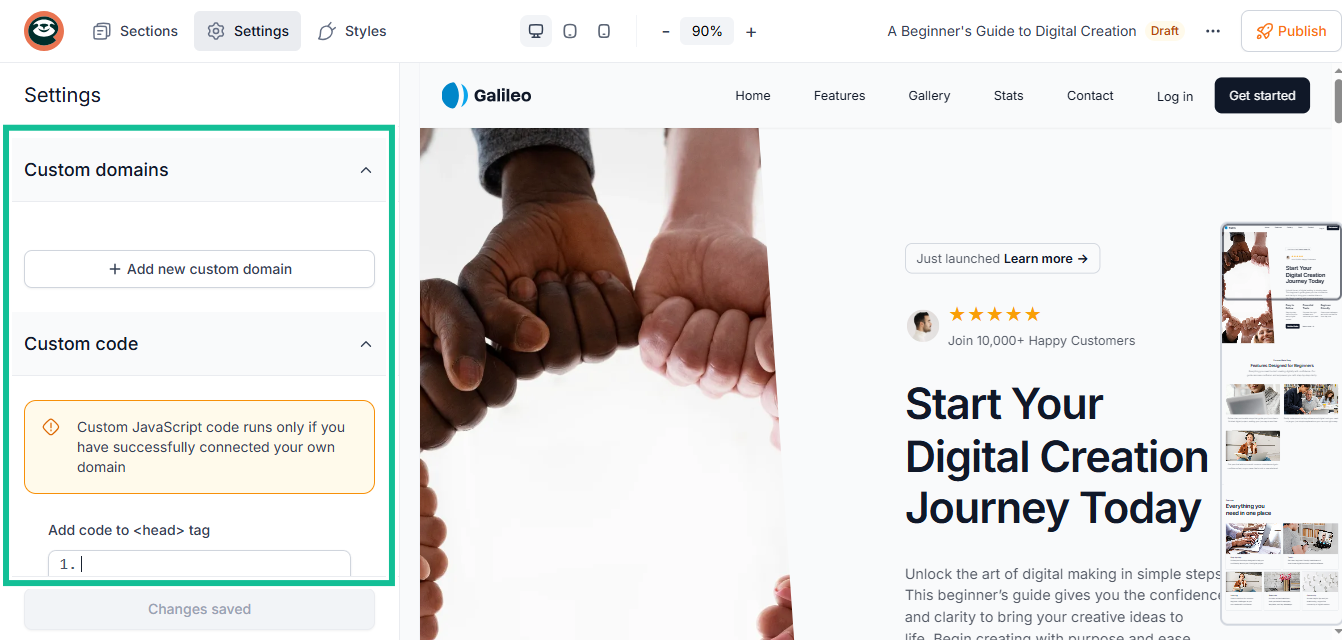The height and width of the screenshot is (640, 1342).
Task: Select Home in the preview navigation
Action: (x=752, y=95)
